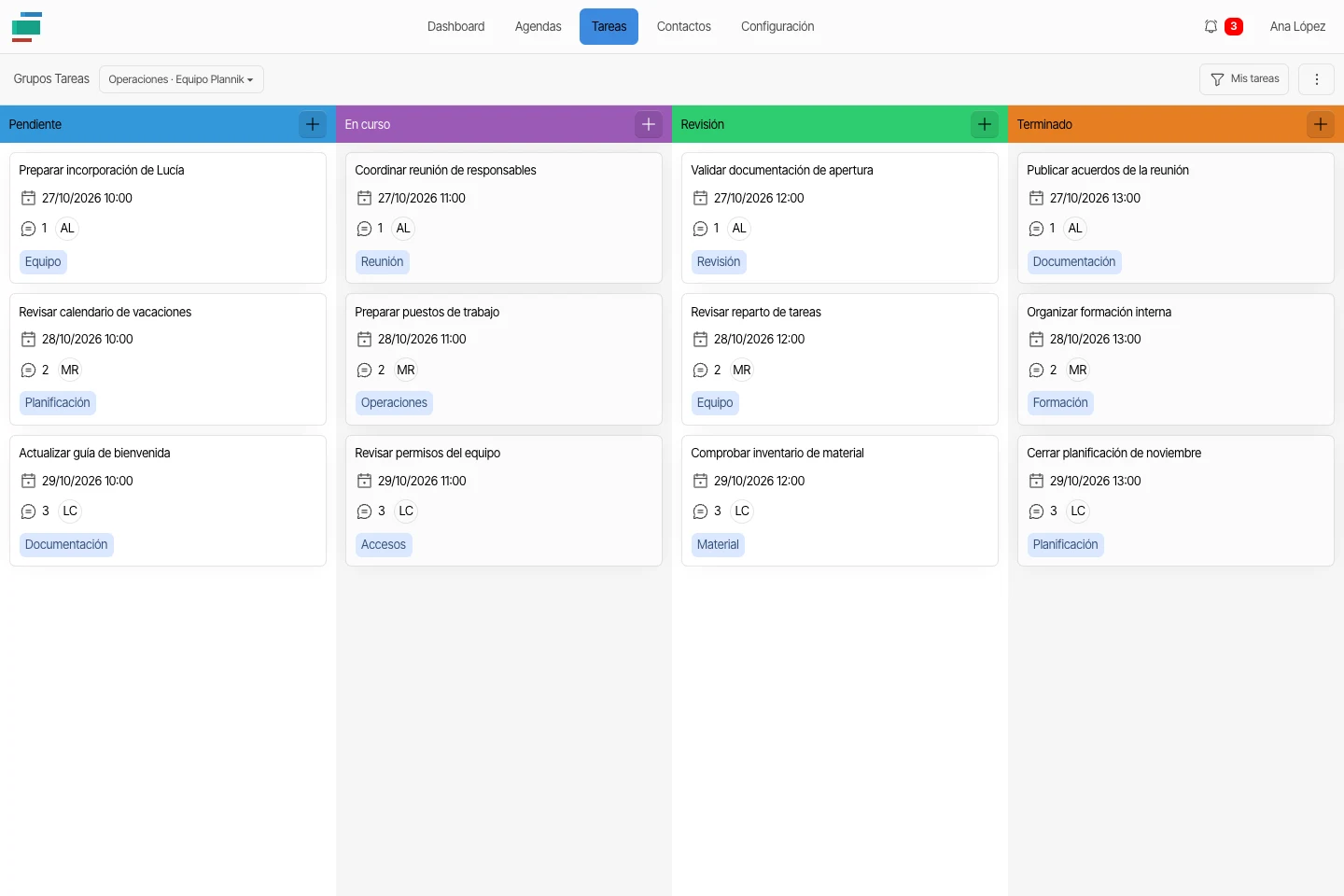Open the Ana López user menu
Viewport: 1344px width, 896px height.
point(1297,27)
